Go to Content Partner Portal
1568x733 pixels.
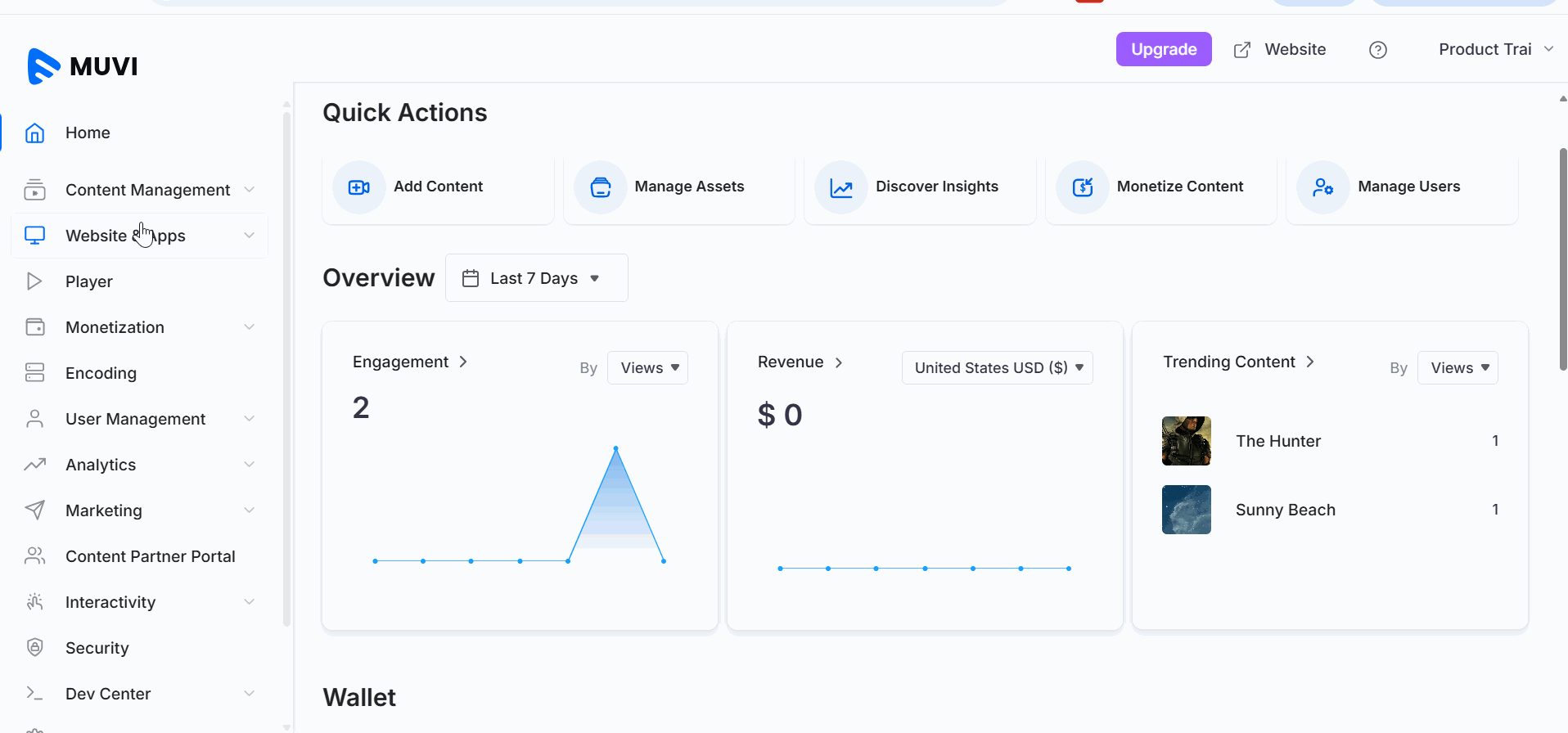(x=150, y=556)
